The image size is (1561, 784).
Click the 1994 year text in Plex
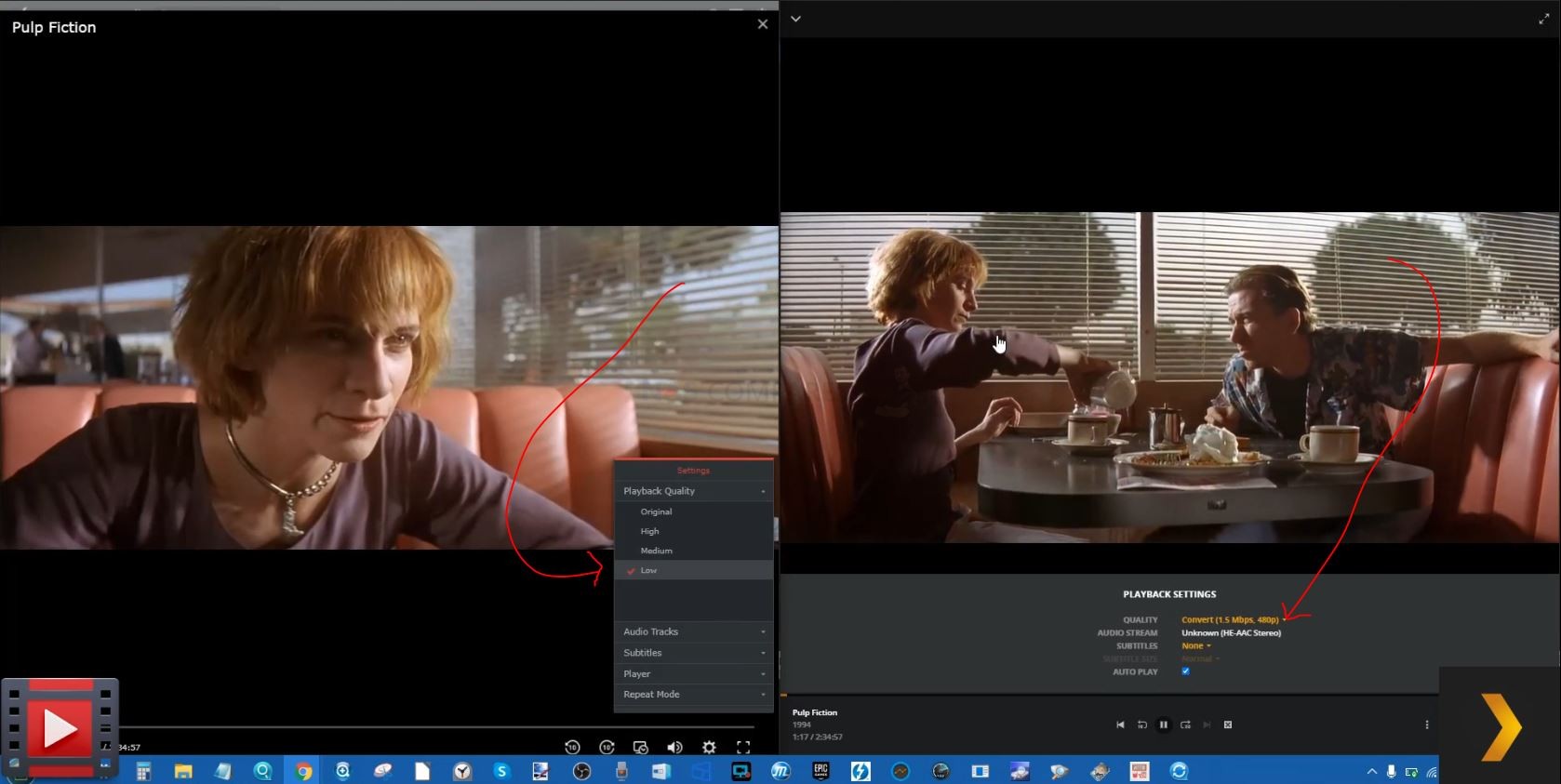point(802,724)
